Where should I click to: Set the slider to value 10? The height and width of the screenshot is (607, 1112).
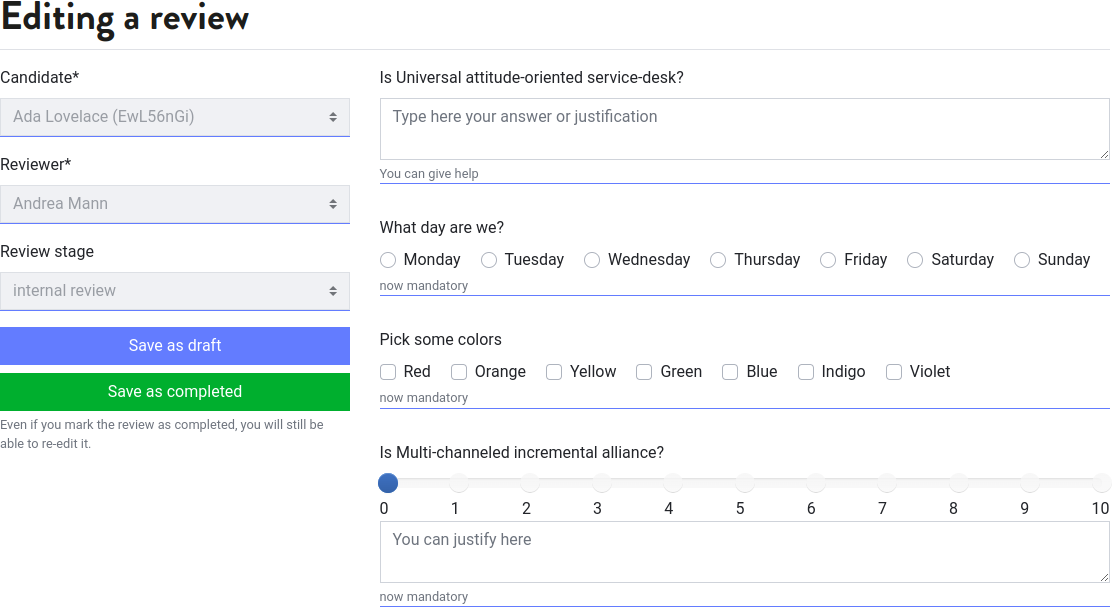click(1101, 484)
